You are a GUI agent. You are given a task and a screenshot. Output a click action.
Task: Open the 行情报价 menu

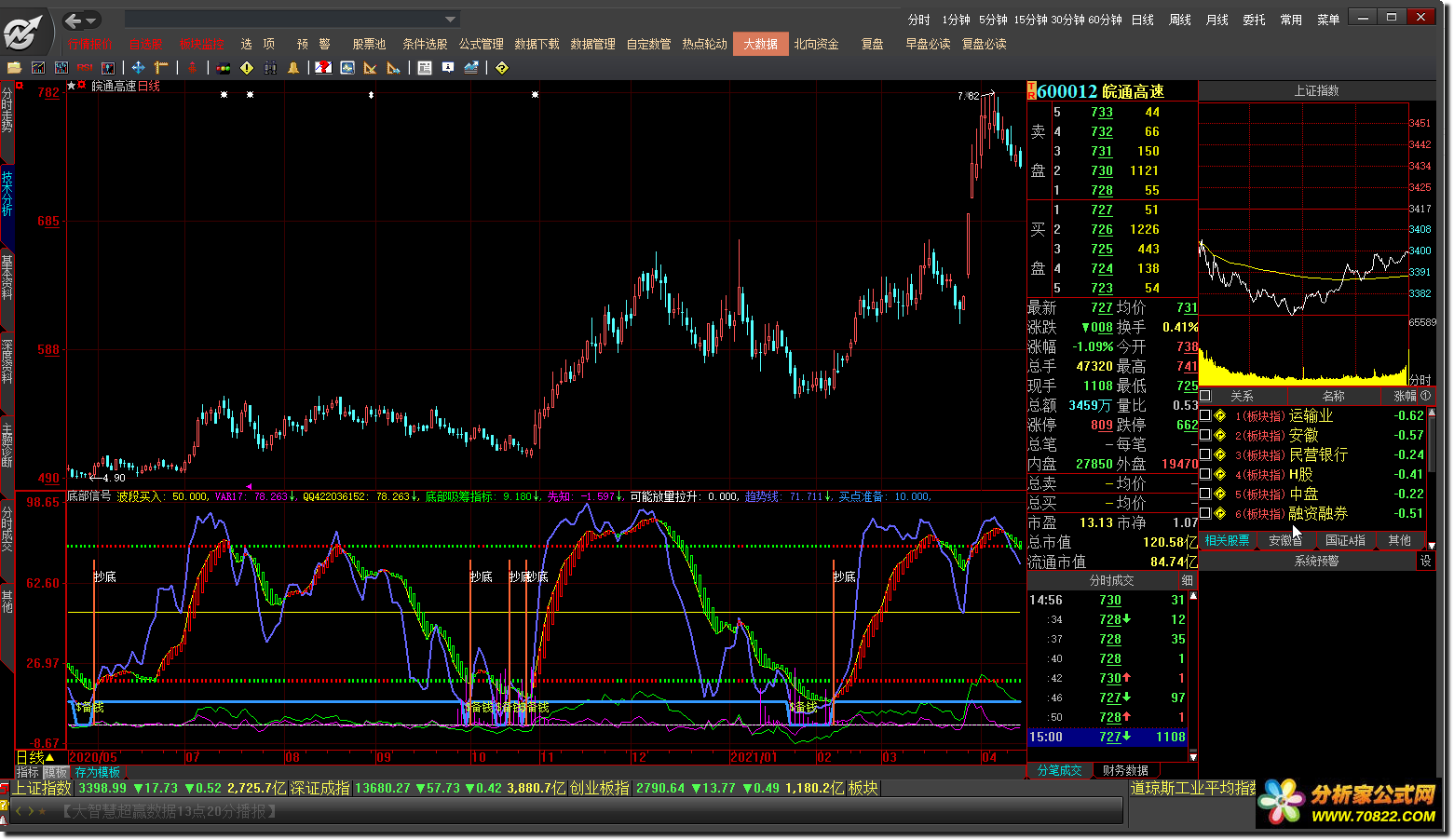[x=90, y=44]
